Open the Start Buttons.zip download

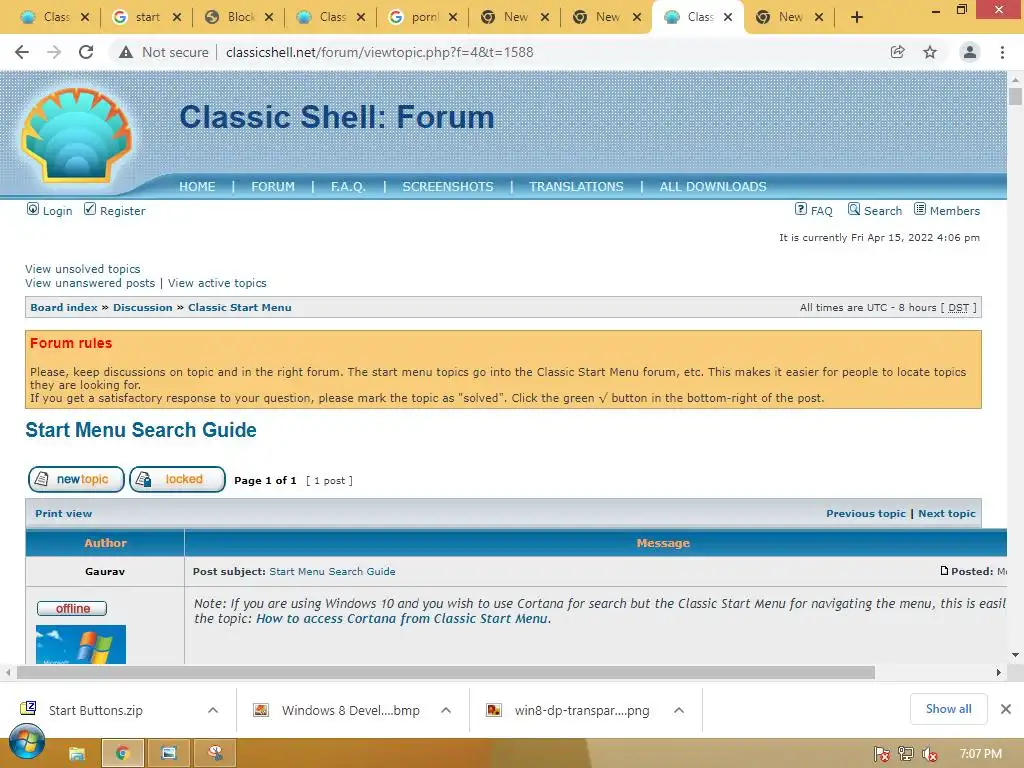click(95, 710)
